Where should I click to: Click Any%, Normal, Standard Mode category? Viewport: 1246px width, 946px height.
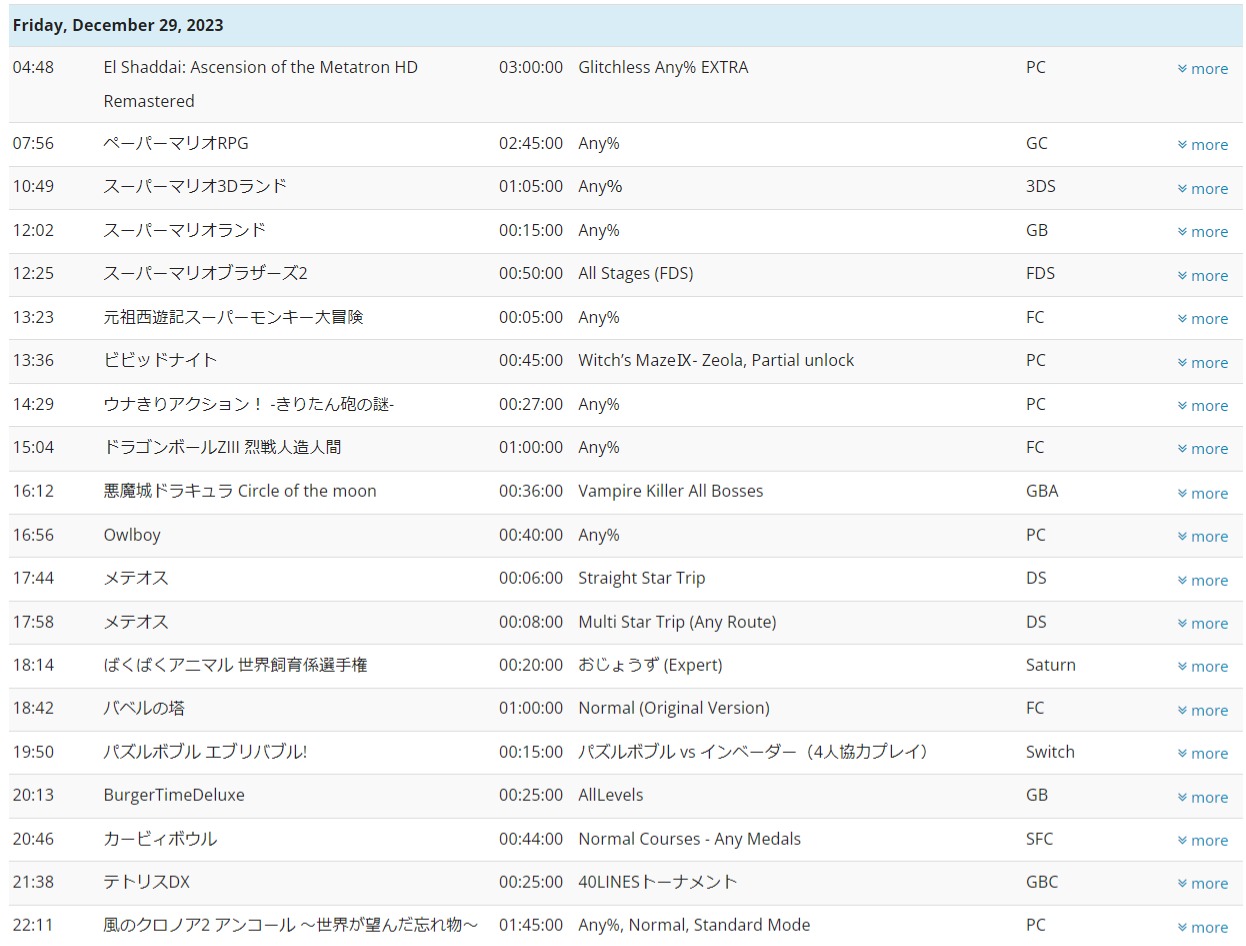pos(694,925)
